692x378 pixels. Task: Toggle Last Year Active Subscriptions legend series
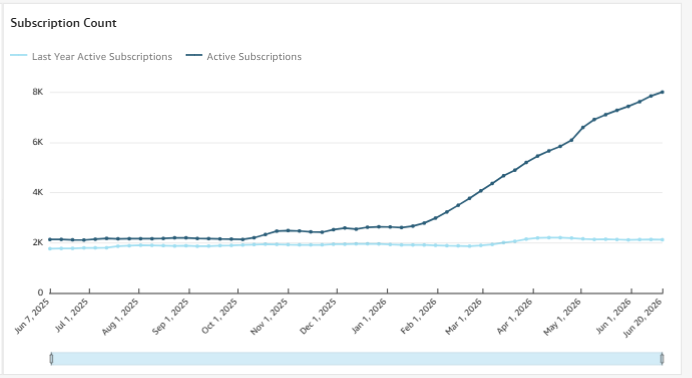pyautogui.click(x=91, y=56)
